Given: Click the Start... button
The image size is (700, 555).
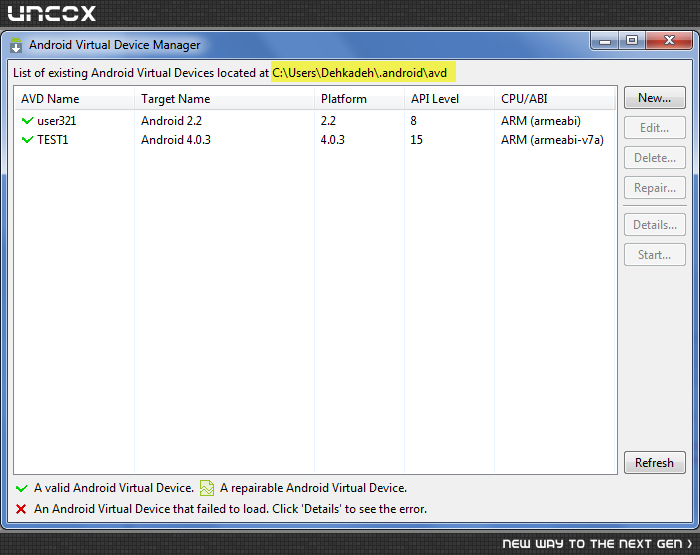Looking at the screenshot, I should [654, 255].
